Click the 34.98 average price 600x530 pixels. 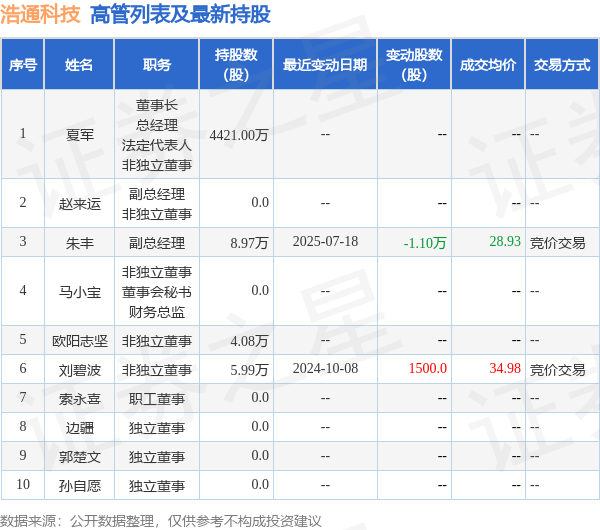(x=505, y=368)
